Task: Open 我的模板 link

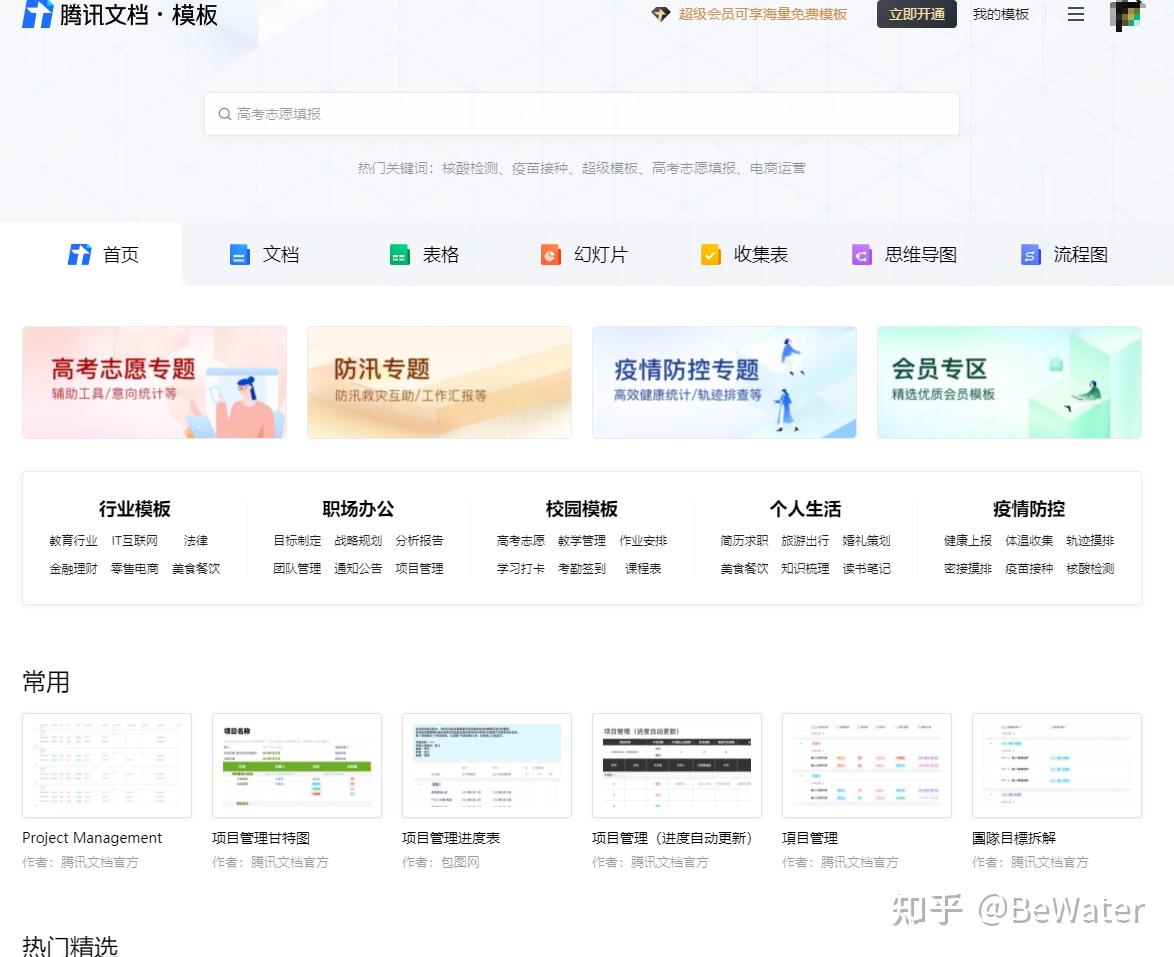Action: [1000, 14]
